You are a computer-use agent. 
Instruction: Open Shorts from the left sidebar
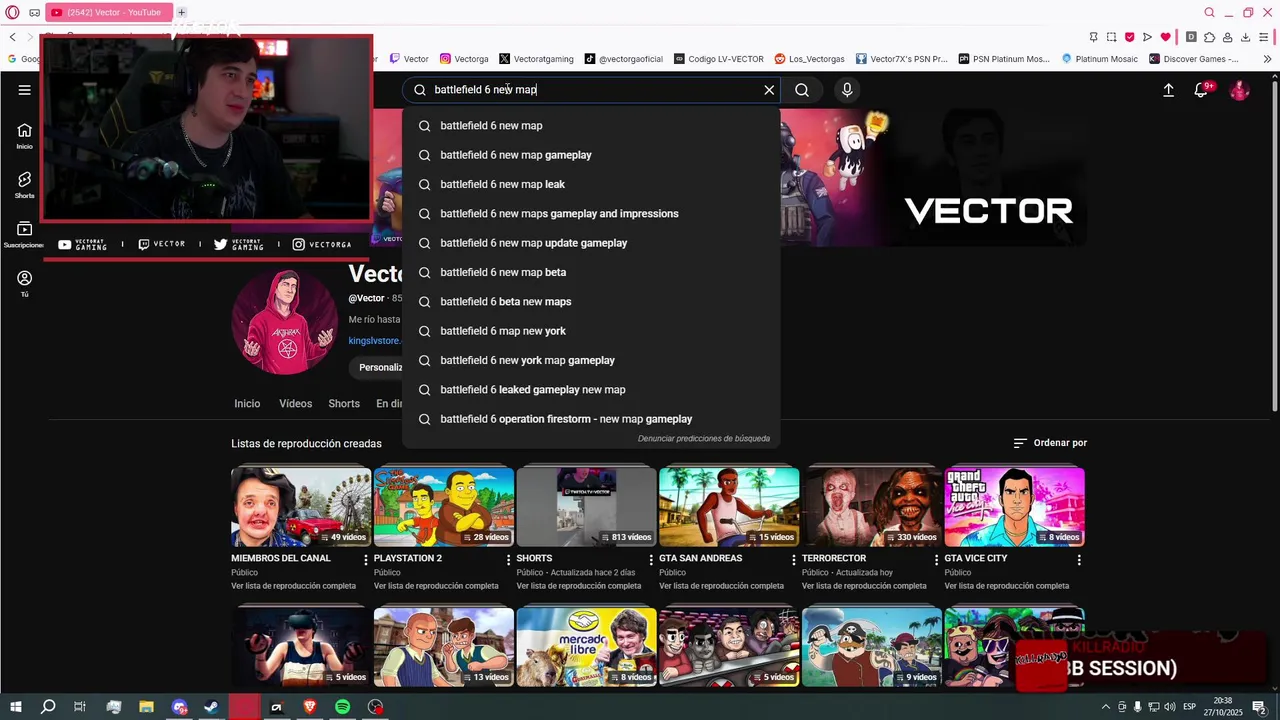point(24,185)
